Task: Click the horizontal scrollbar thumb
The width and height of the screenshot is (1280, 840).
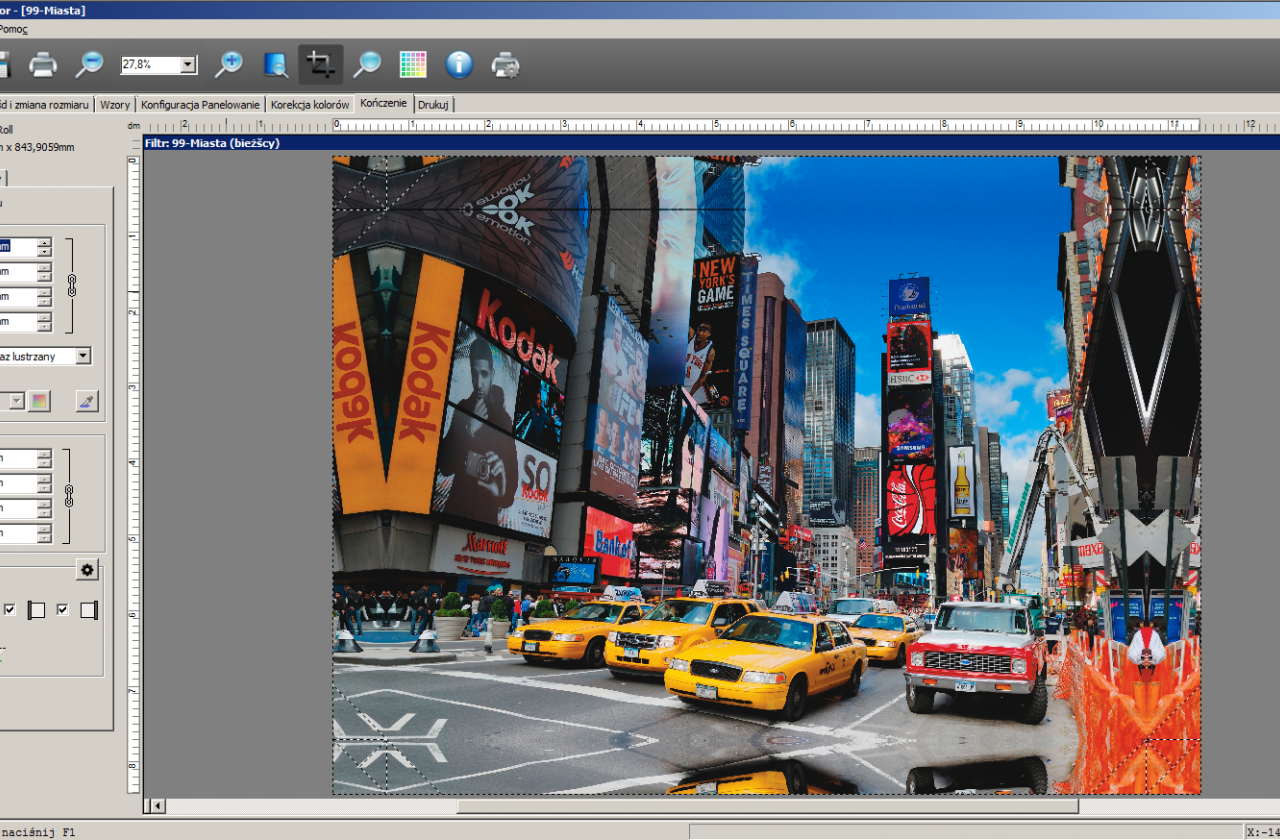Action: [768, 806]
